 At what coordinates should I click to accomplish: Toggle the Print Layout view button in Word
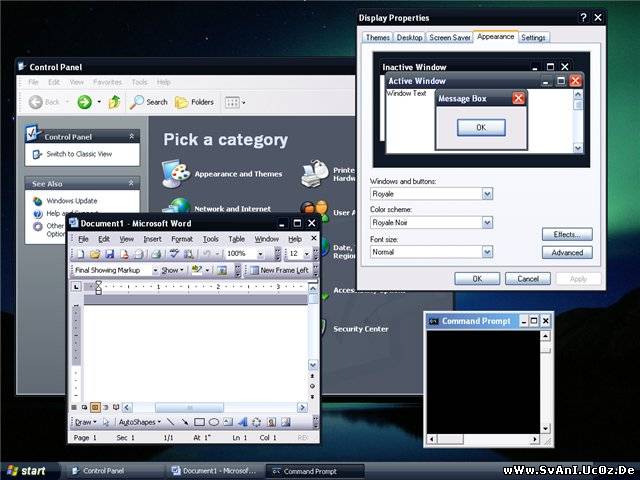tap(96, 407)
